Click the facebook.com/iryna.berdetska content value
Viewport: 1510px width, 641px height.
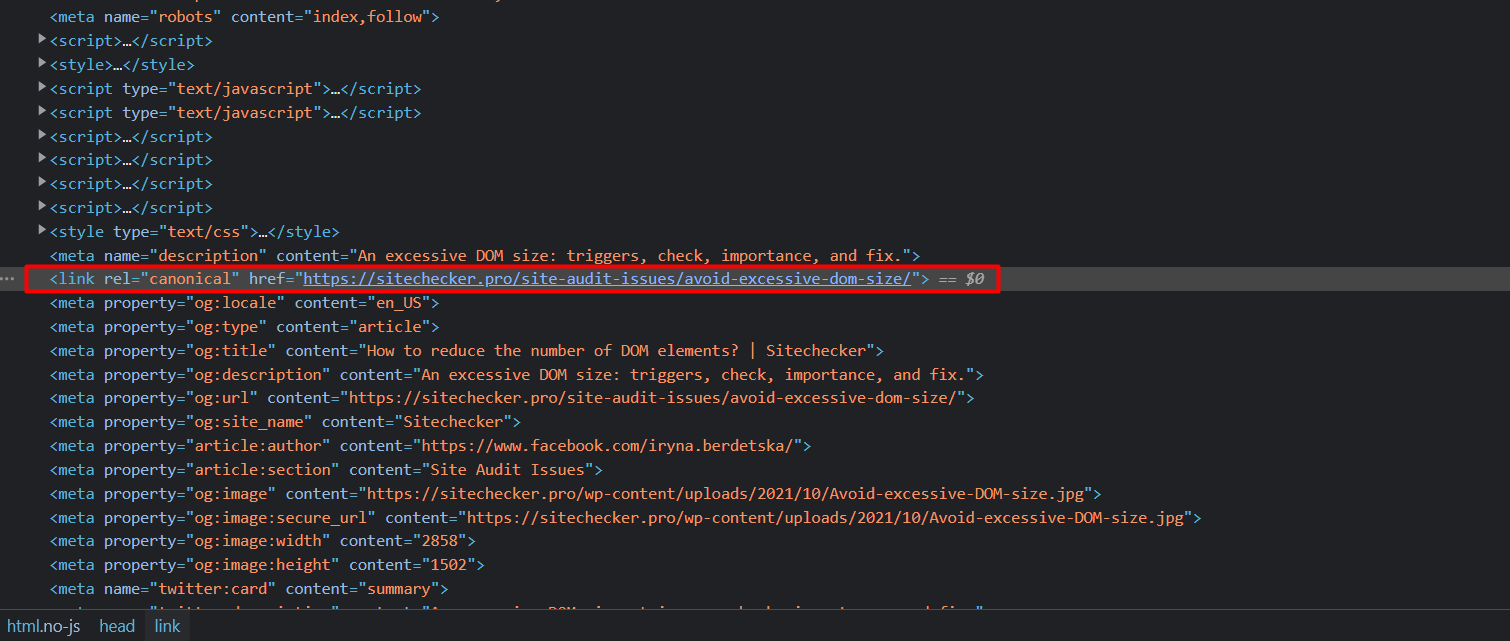point(607,446)
